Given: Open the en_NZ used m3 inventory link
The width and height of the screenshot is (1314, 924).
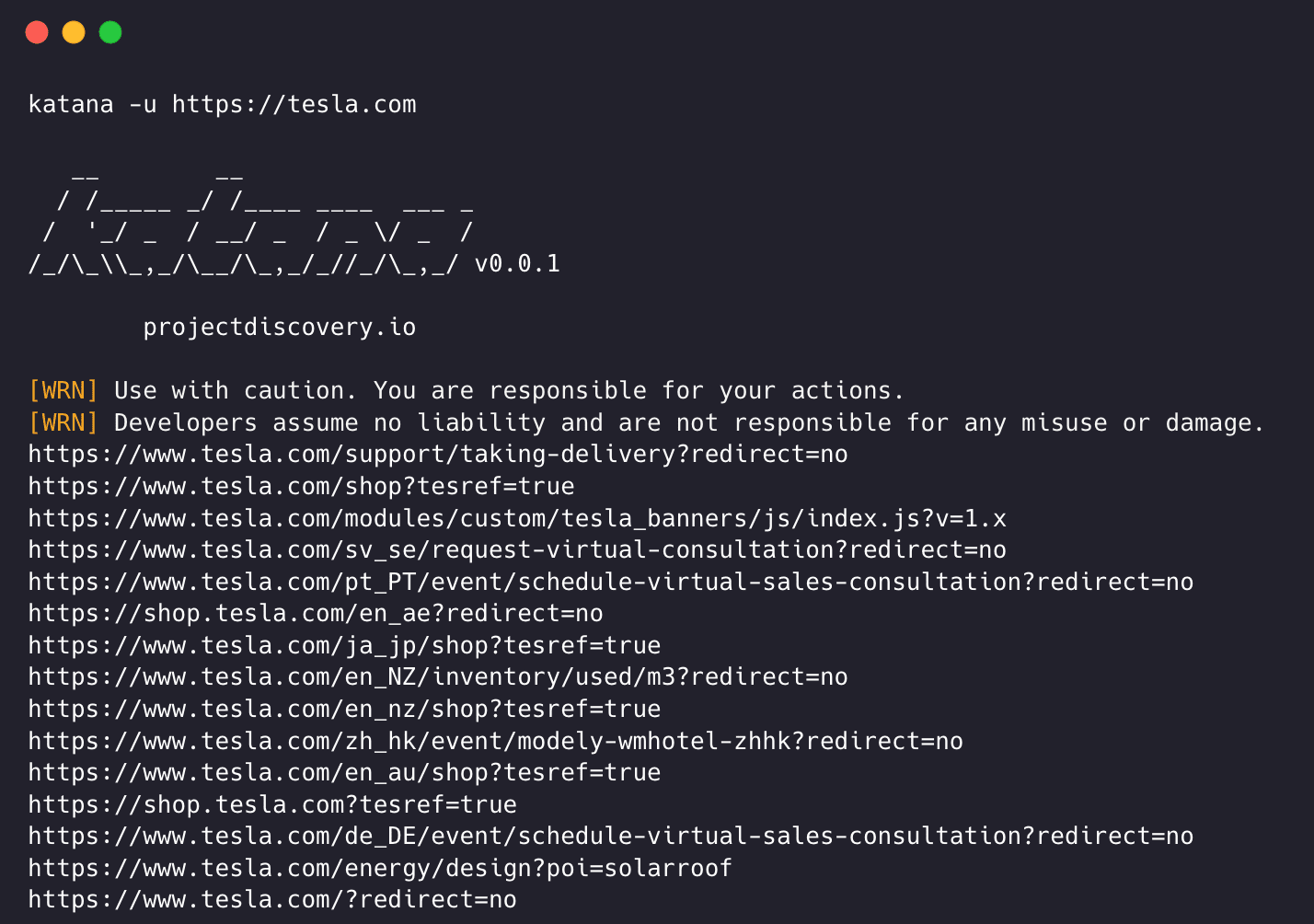Looking at the screenshot, I should [x=438, y=677].
